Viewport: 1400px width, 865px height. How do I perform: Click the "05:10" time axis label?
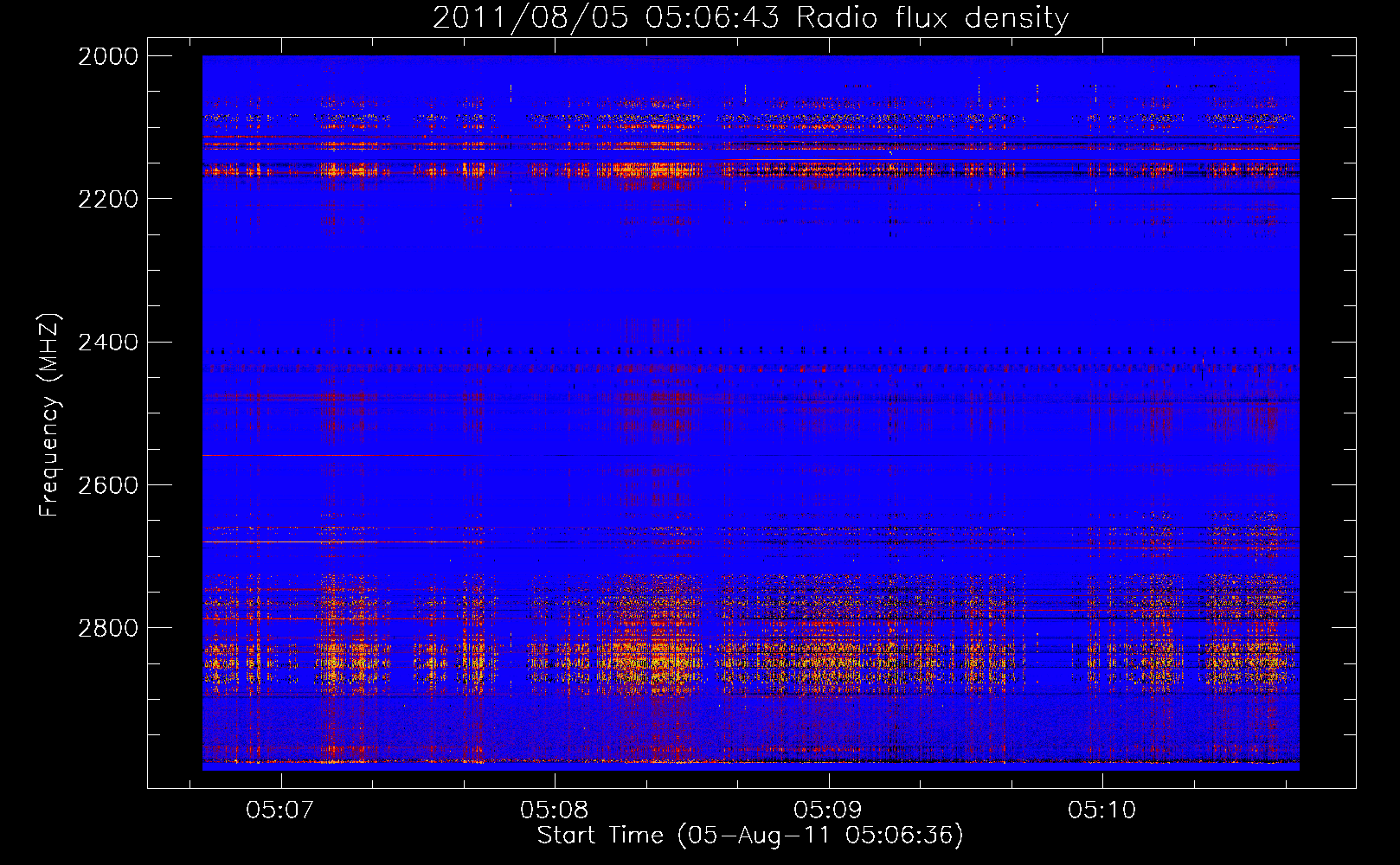[1101, 811]
